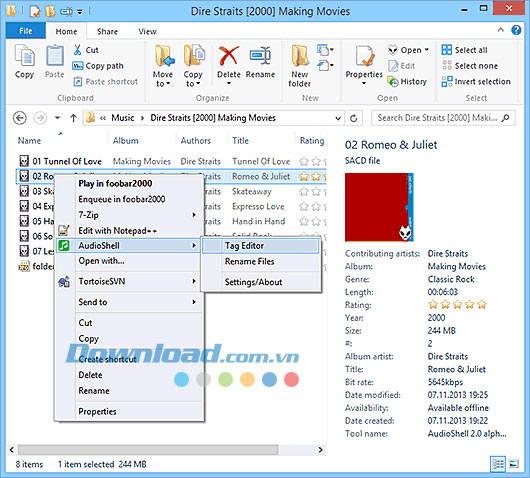Choose Delete in the context menu
The height and width of the screenshot is (478, 530).
click(x=90, y=375)
